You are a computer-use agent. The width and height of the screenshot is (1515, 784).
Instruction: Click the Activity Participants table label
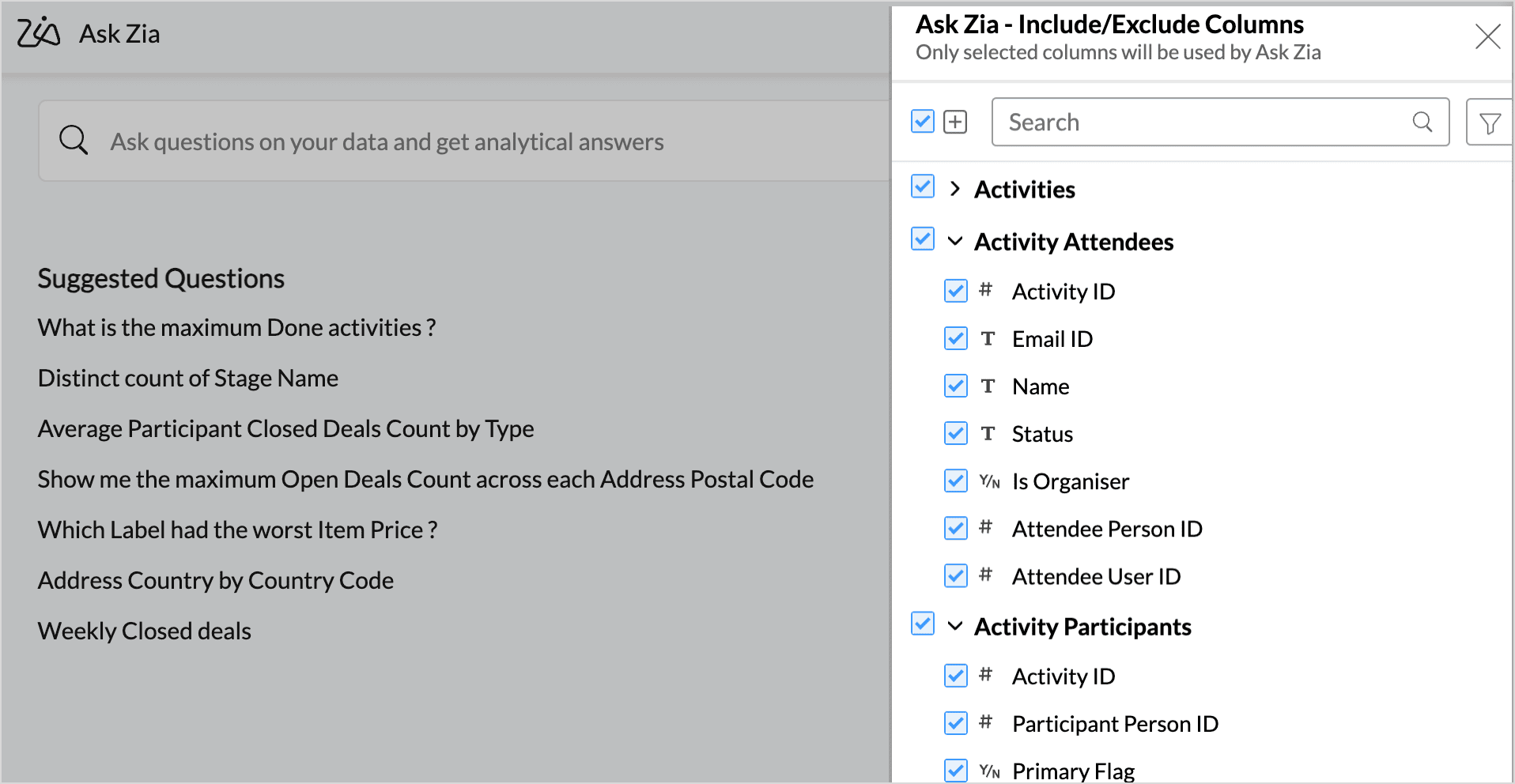pos(1082,626)
